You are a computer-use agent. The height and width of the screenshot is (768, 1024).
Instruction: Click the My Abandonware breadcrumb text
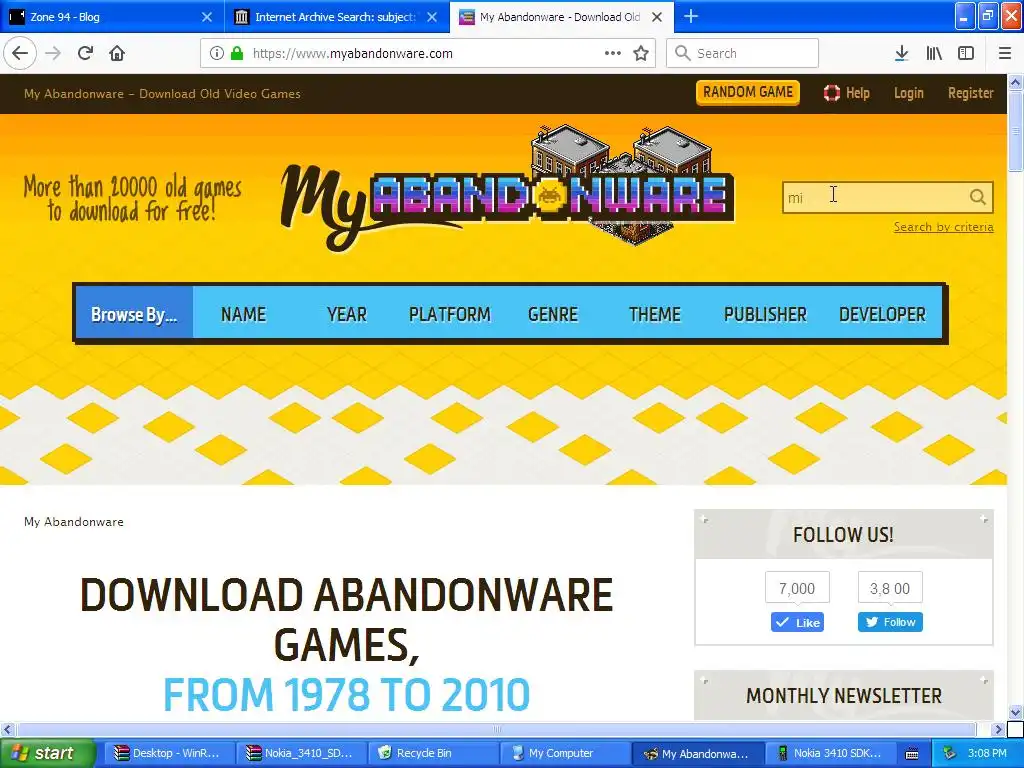pos(74,521)
